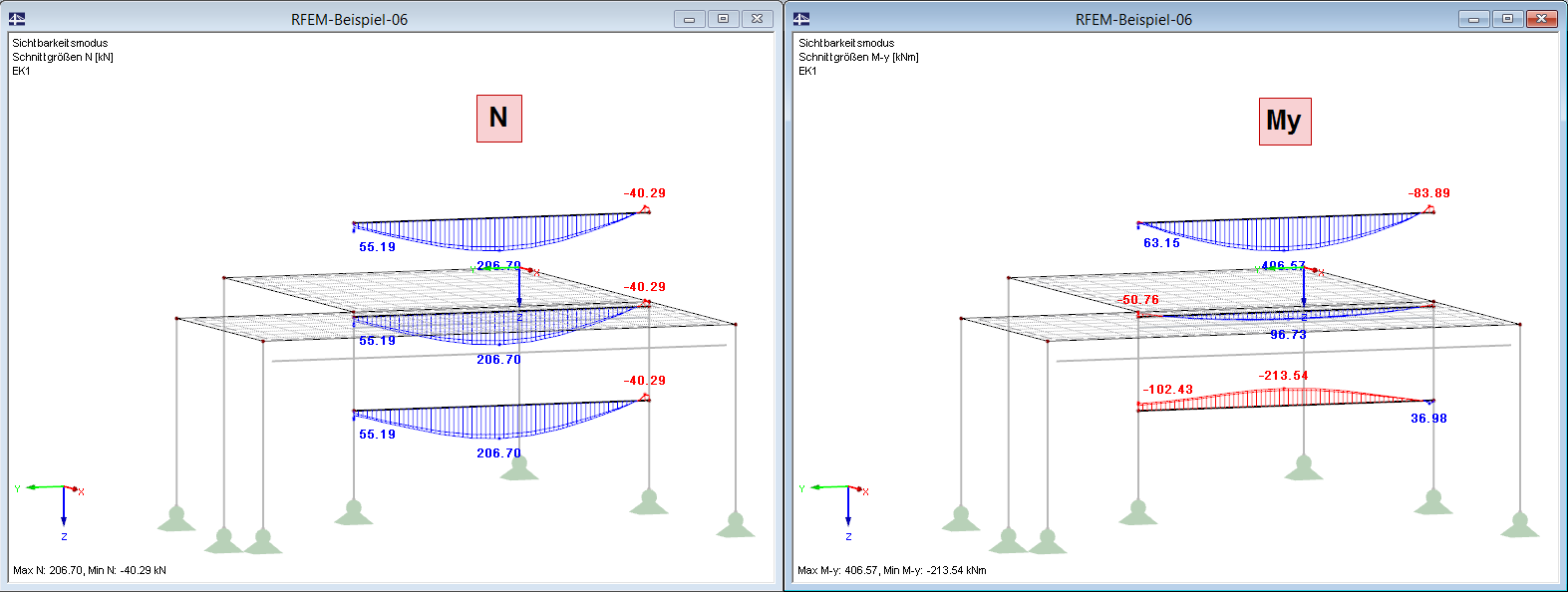Viewport: 1568px width, 592px height.
Task: Click the RFEM app icon in left window title bar
Action: pos(17,19)
